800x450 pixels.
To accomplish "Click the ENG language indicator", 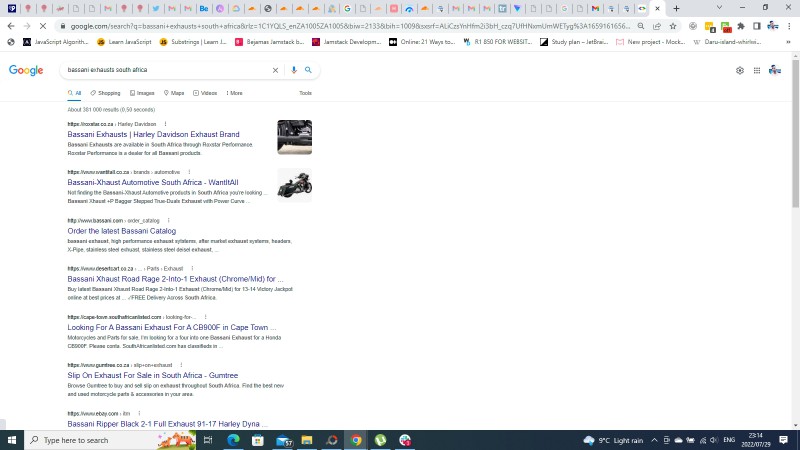I will 729,440.
